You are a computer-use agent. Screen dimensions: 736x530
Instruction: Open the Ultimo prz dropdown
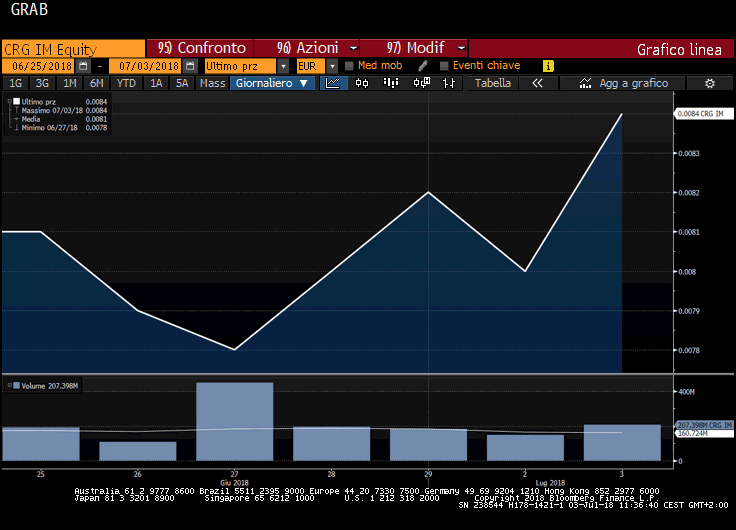(284, 66)
